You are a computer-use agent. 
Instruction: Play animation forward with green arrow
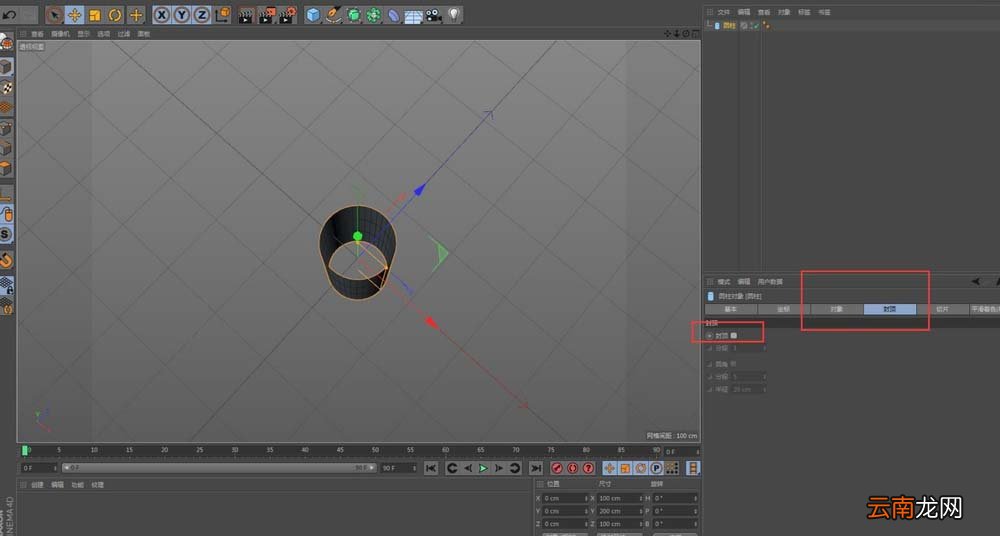(483, 468)
